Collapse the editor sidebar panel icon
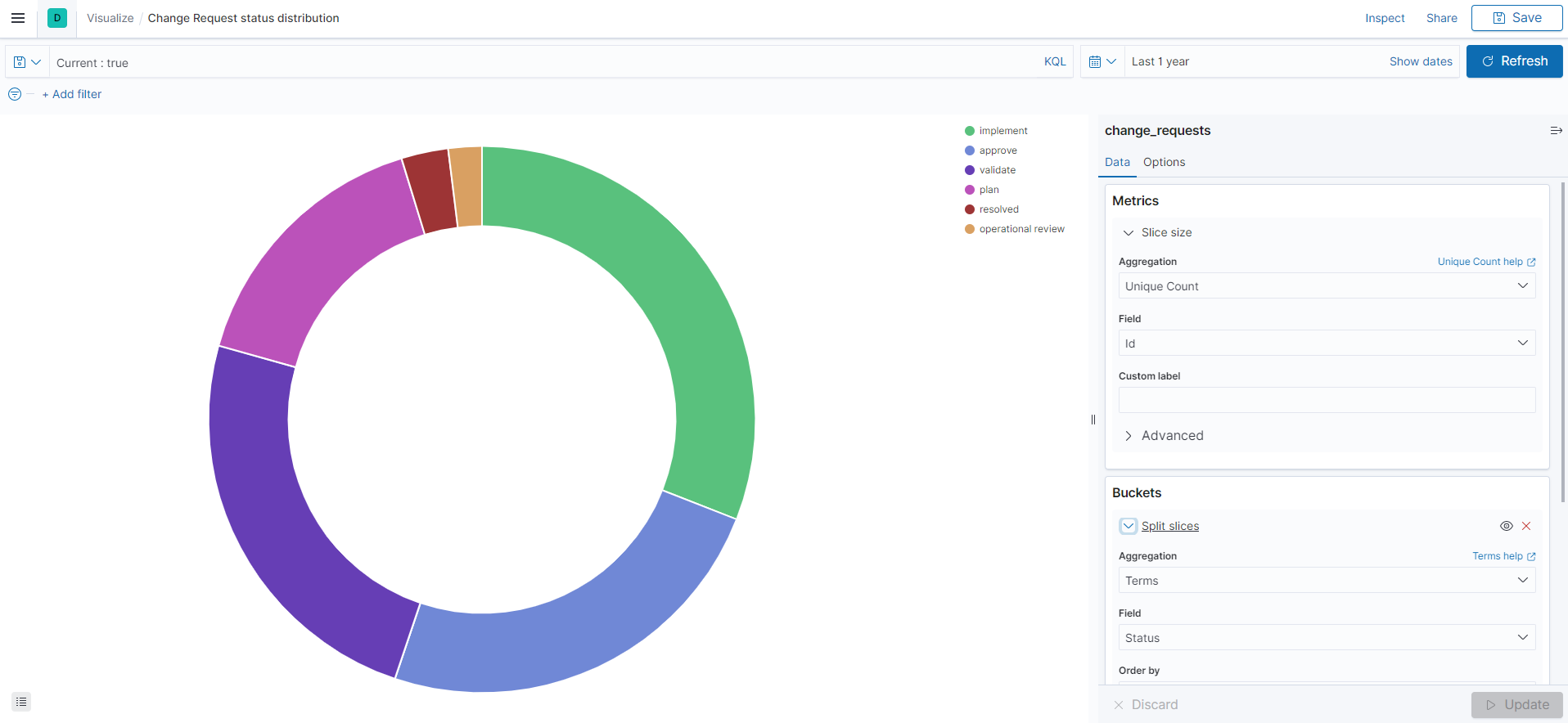Image resolution: width=1568 pixels, height=723 pixels. click(1556, 131)
